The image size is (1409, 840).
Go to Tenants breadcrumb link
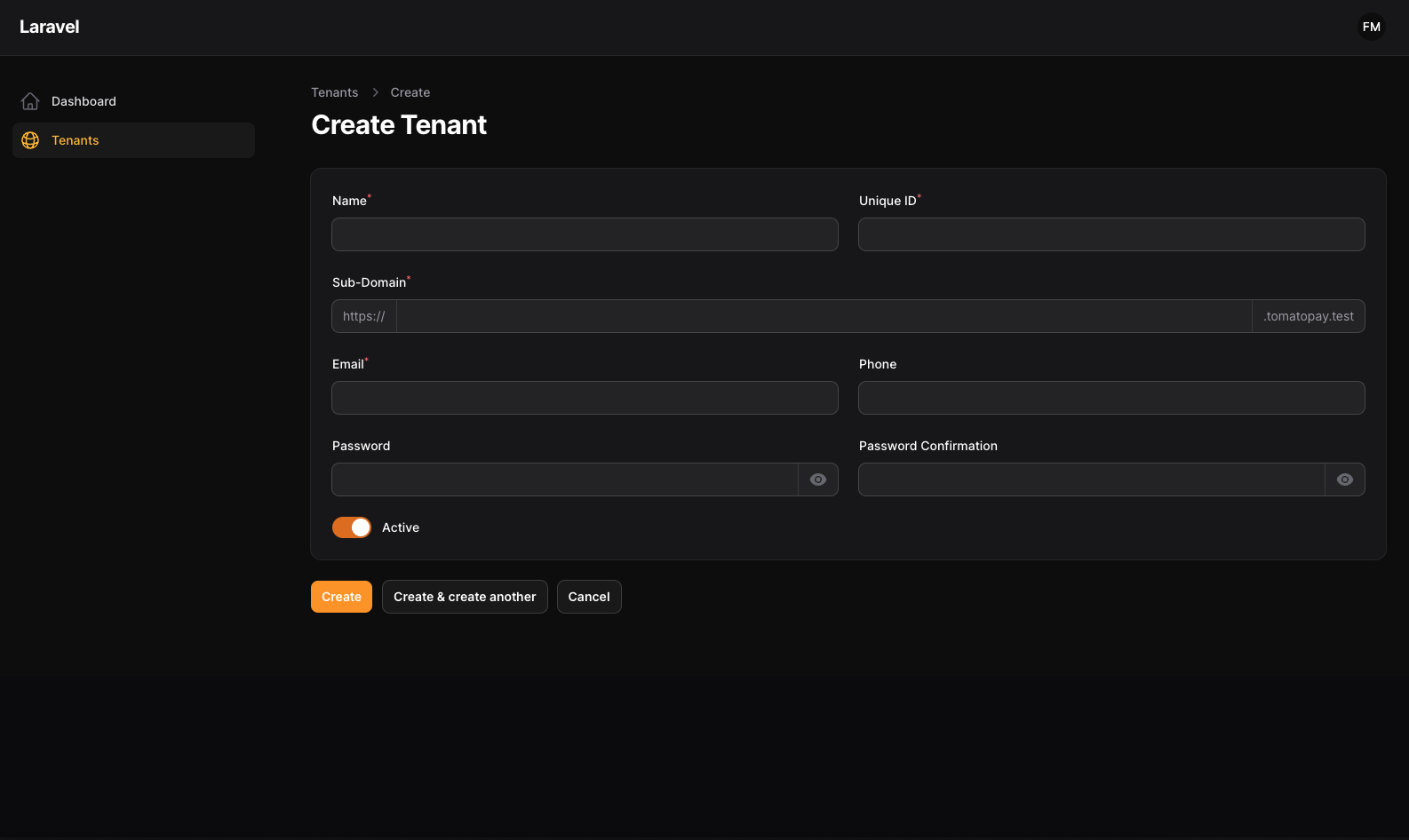tap(334, 92)
